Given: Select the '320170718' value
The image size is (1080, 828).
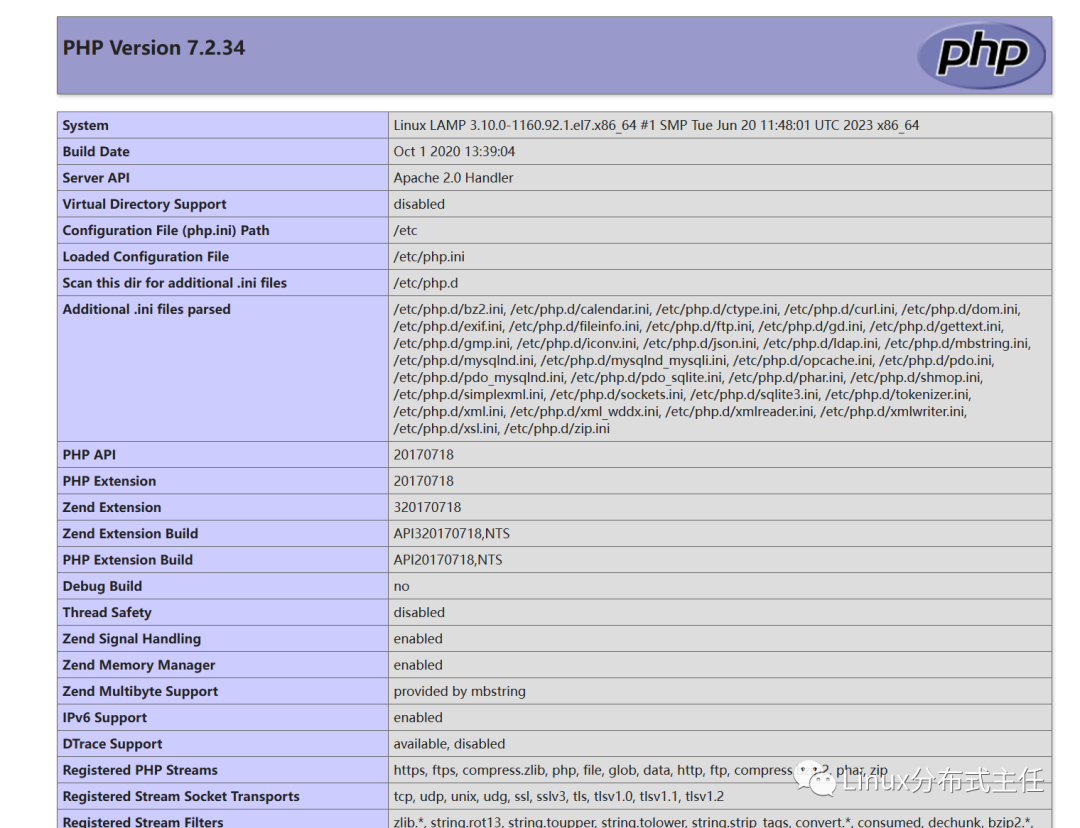Looking at the screenshot, I should [427, 507].
